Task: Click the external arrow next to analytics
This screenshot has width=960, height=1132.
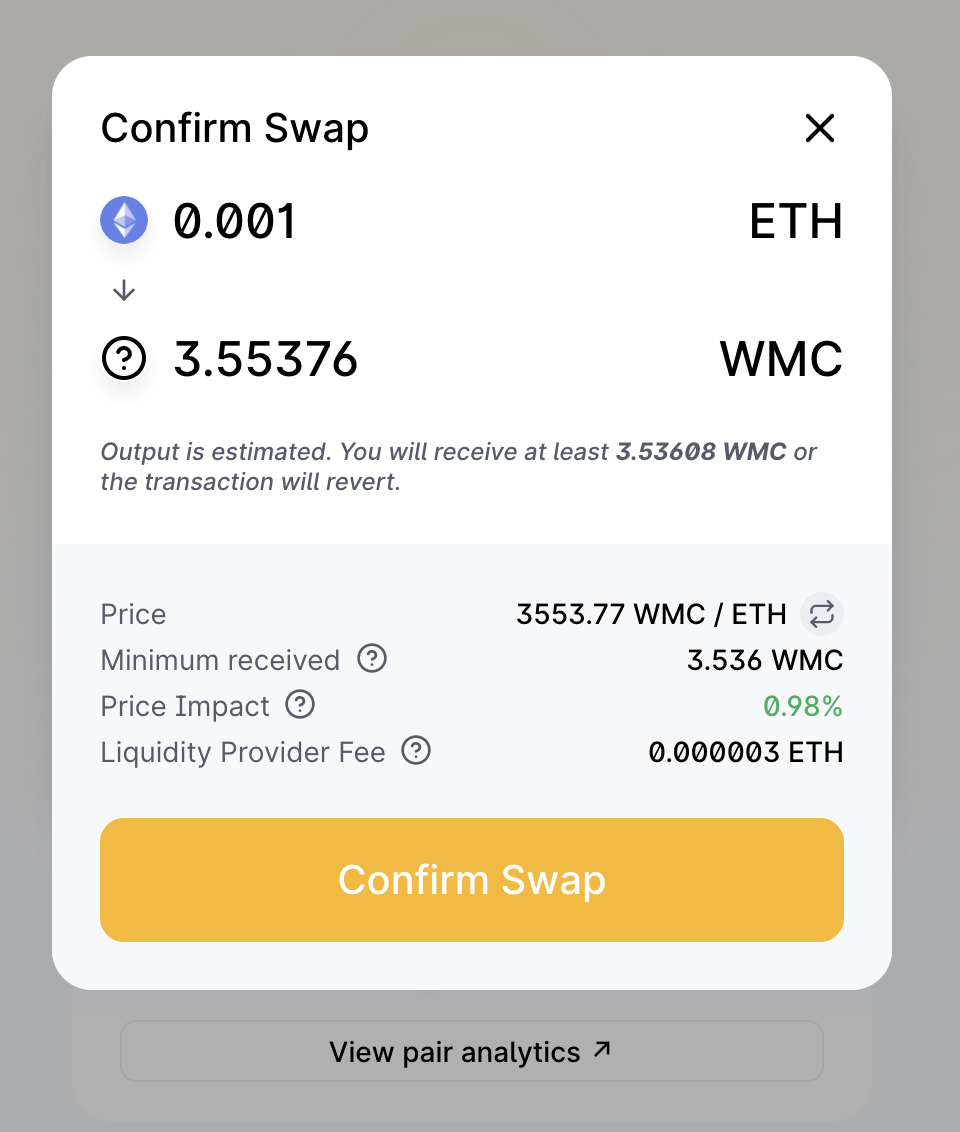Action: [x=603, y=1049]
